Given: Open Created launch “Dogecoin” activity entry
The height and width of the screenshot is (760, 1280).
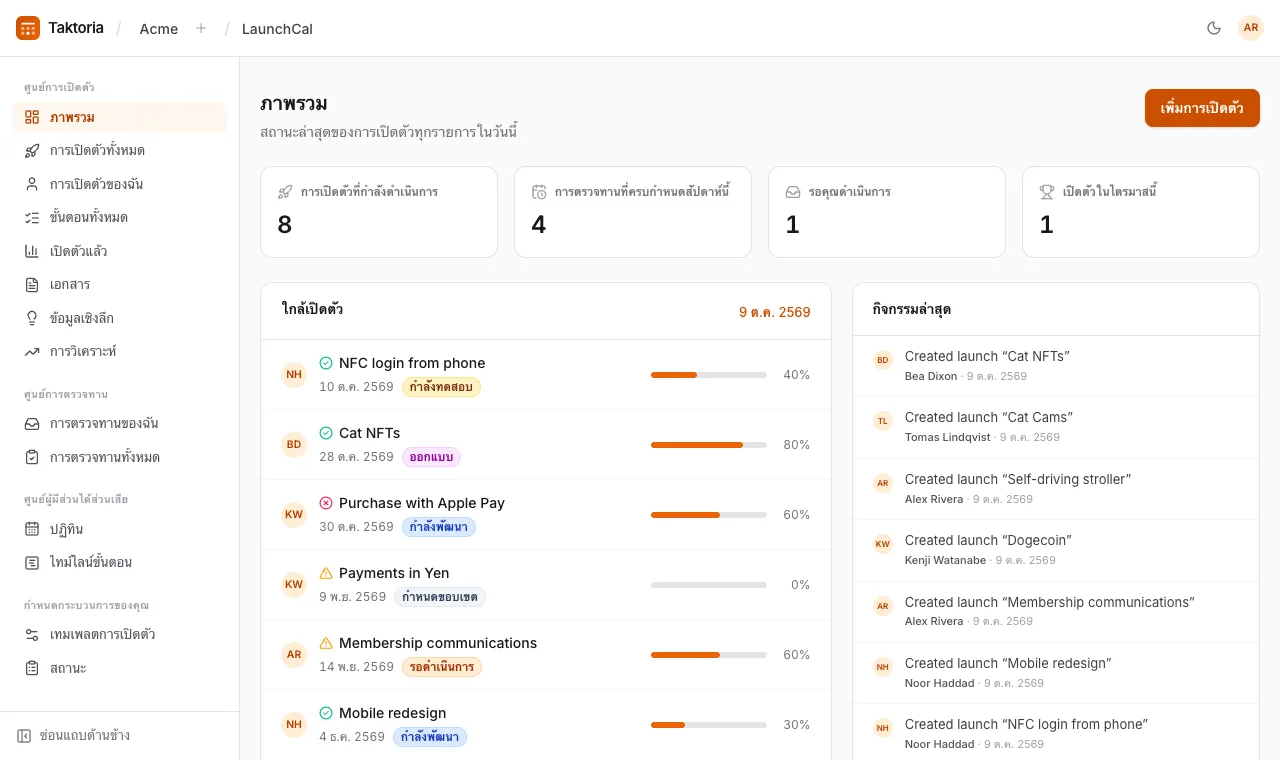Looking at the screenshot, I should 1056,550.
